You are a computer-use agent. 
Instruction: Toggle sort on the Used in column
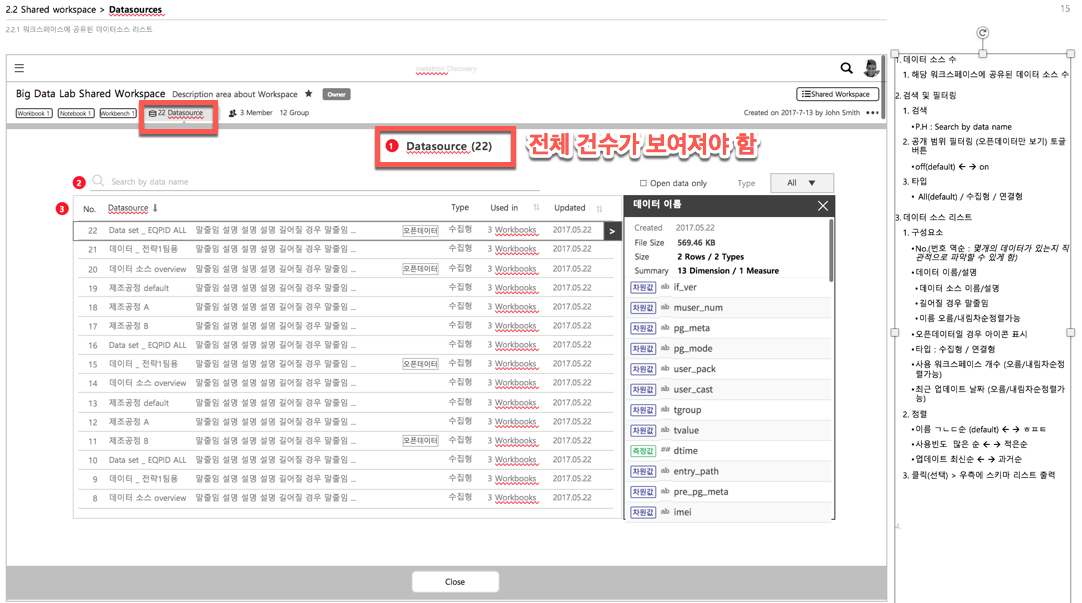pyautogui.click(x=536, y=208)
